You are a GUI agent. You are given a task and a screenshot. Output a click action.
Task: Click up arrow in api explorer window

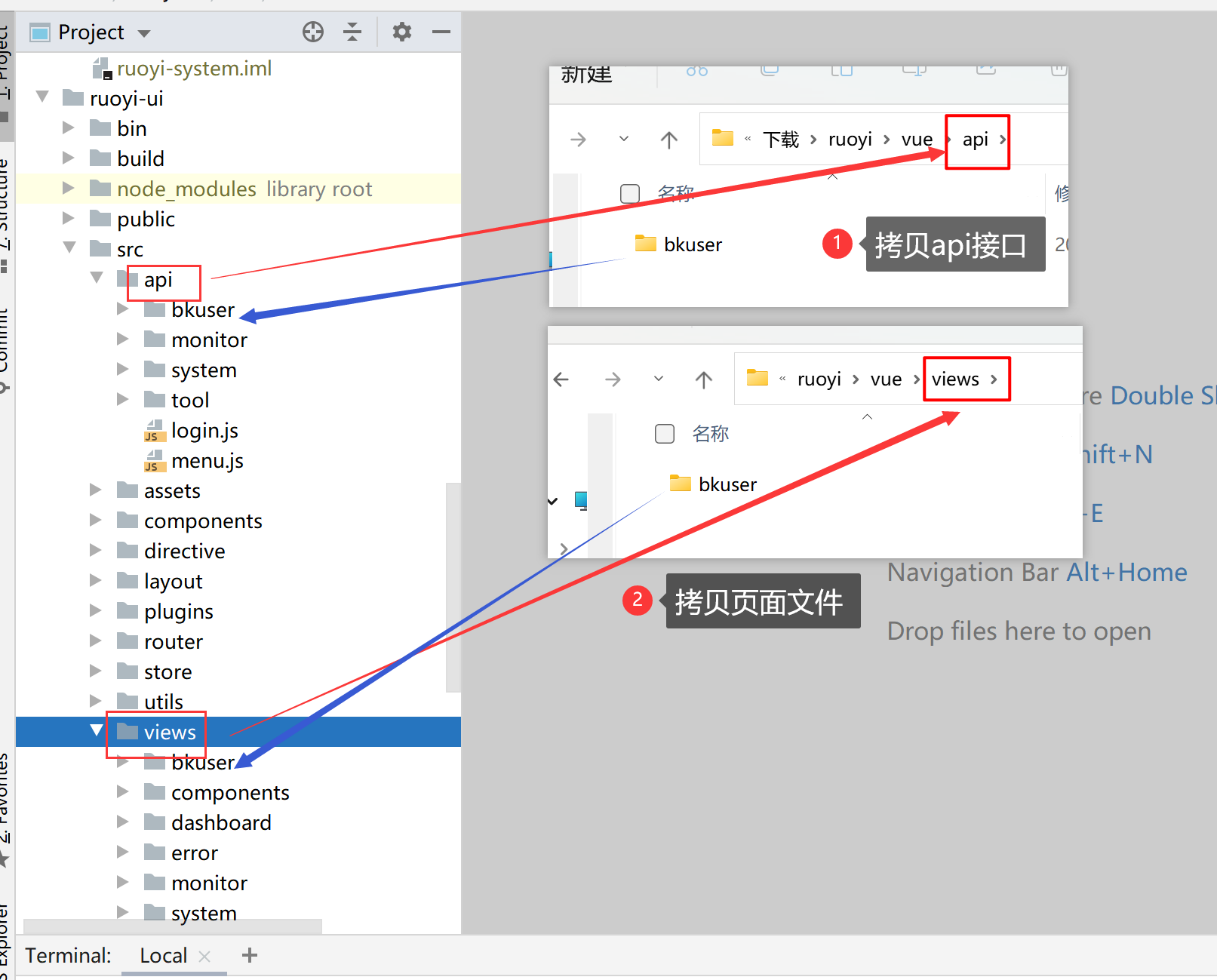point(669,140)
